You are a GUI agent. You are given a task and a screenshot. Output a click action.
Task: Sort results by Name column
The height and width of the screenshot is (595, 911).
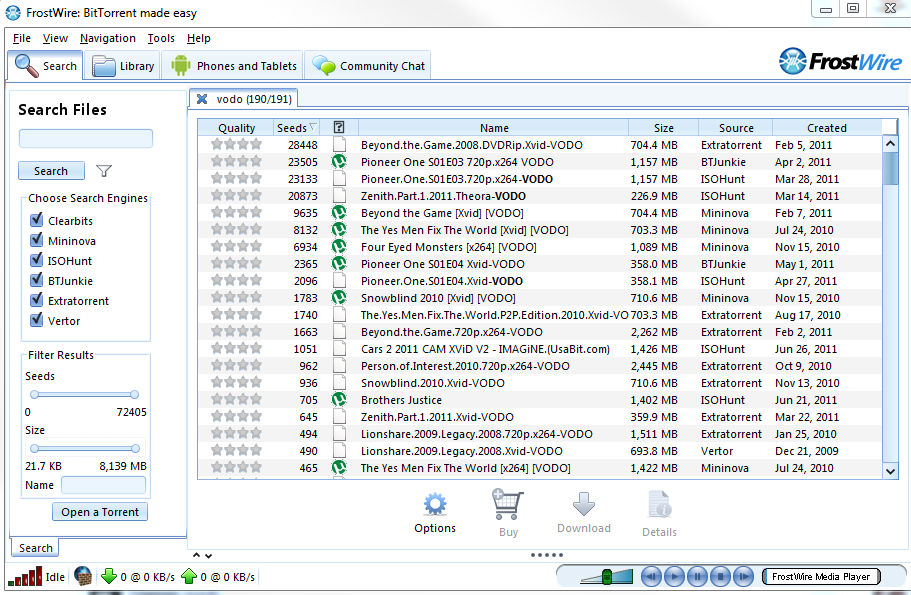[494, 127]
